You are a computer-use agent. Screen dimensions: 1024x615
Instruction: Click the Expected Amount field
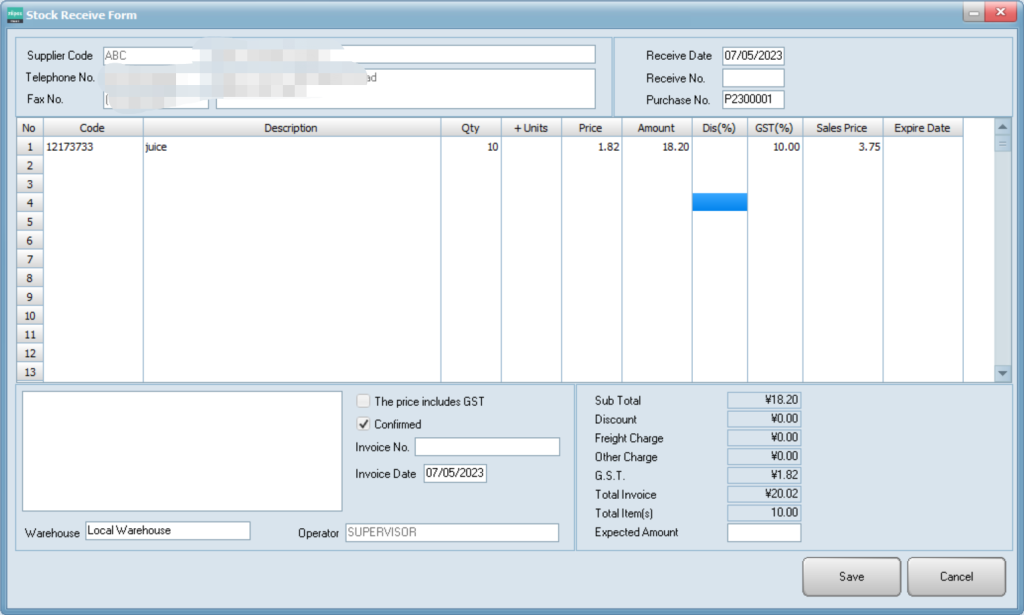tap(763, 533)
